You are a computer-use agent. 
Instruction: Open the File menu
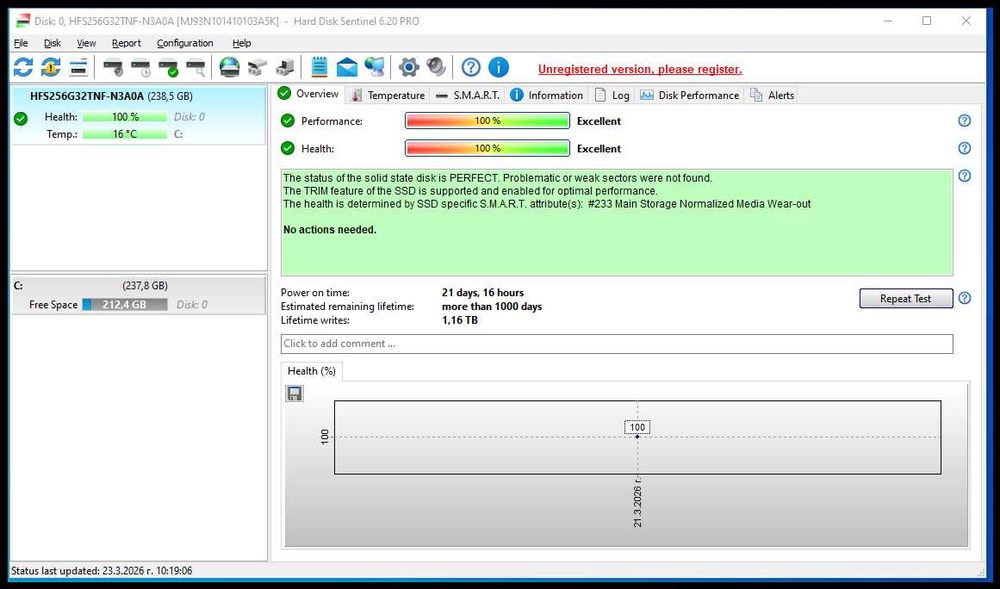point(21,43)
